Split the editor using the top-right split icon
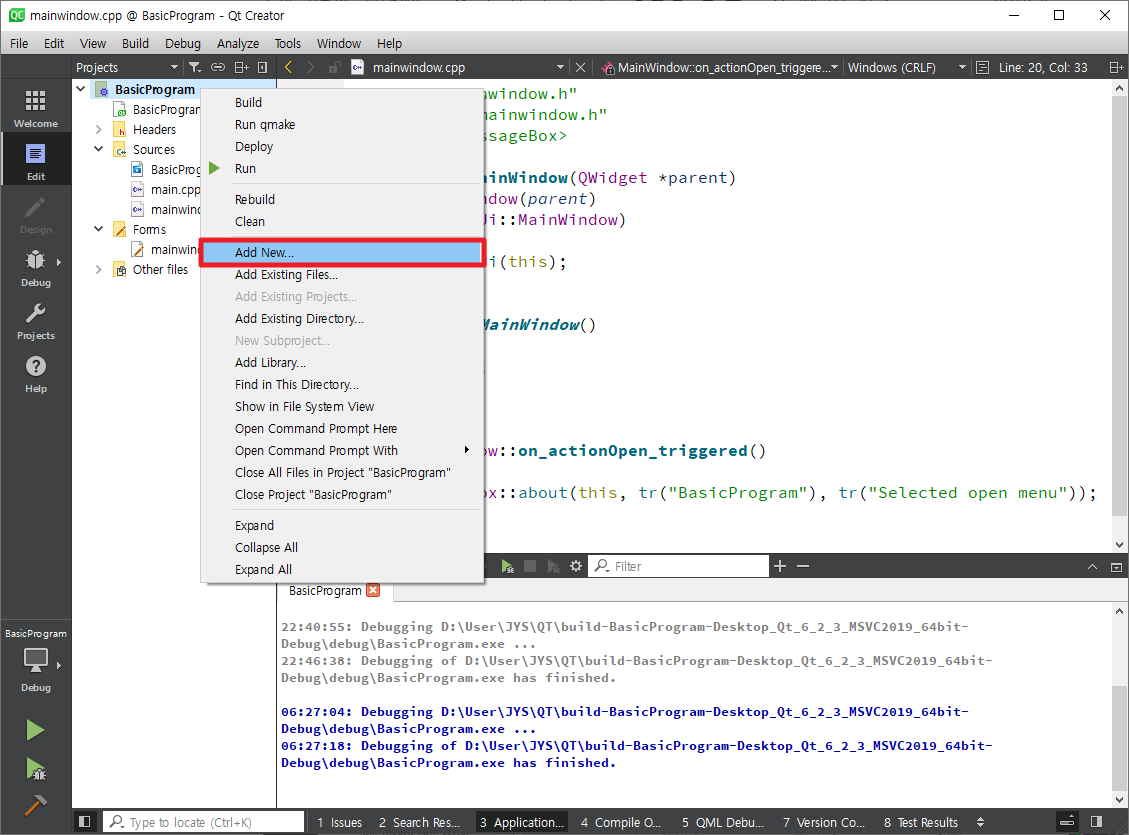Screen dimensions: 1129x835 (x=1116, y=67)
